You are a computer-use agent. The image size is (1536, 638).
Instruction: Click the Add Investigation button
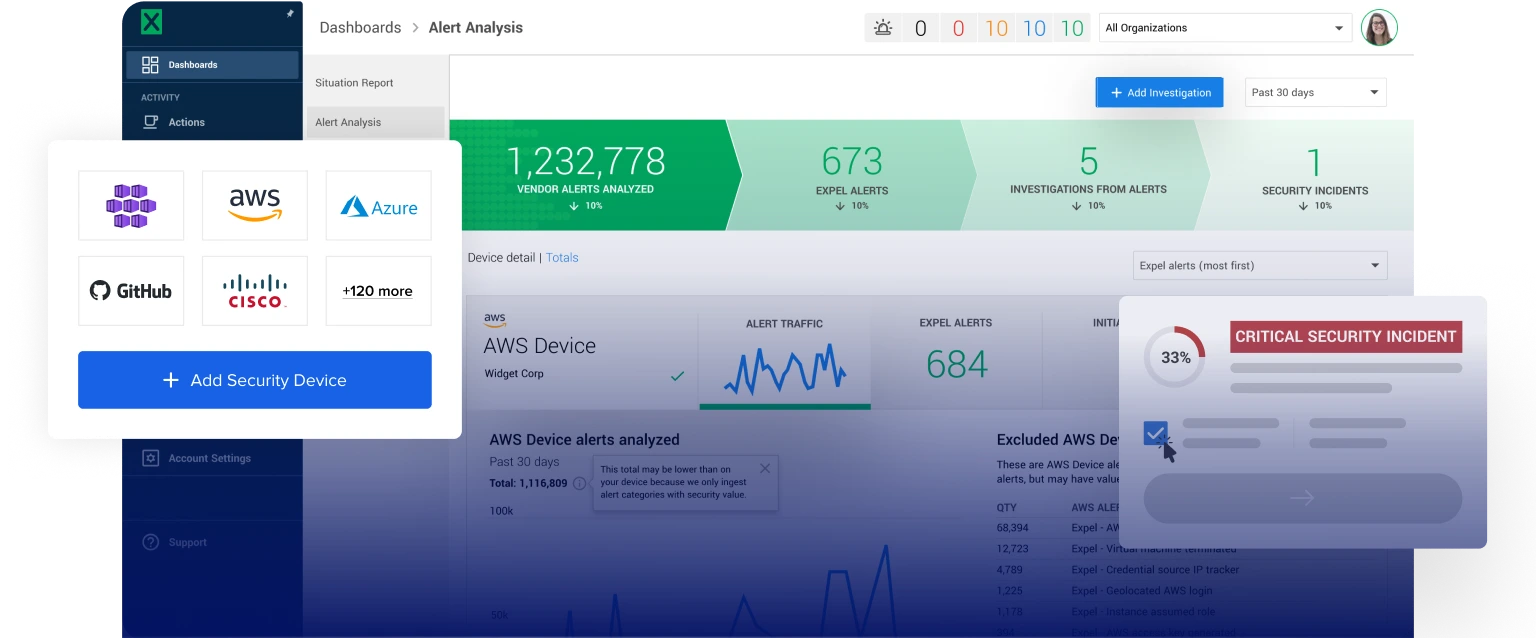[x=1160, y=92]
